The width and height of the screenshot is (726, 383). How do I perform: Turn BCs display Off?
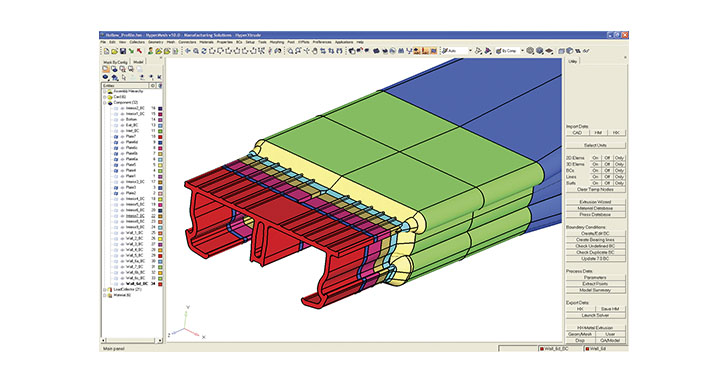607,170
